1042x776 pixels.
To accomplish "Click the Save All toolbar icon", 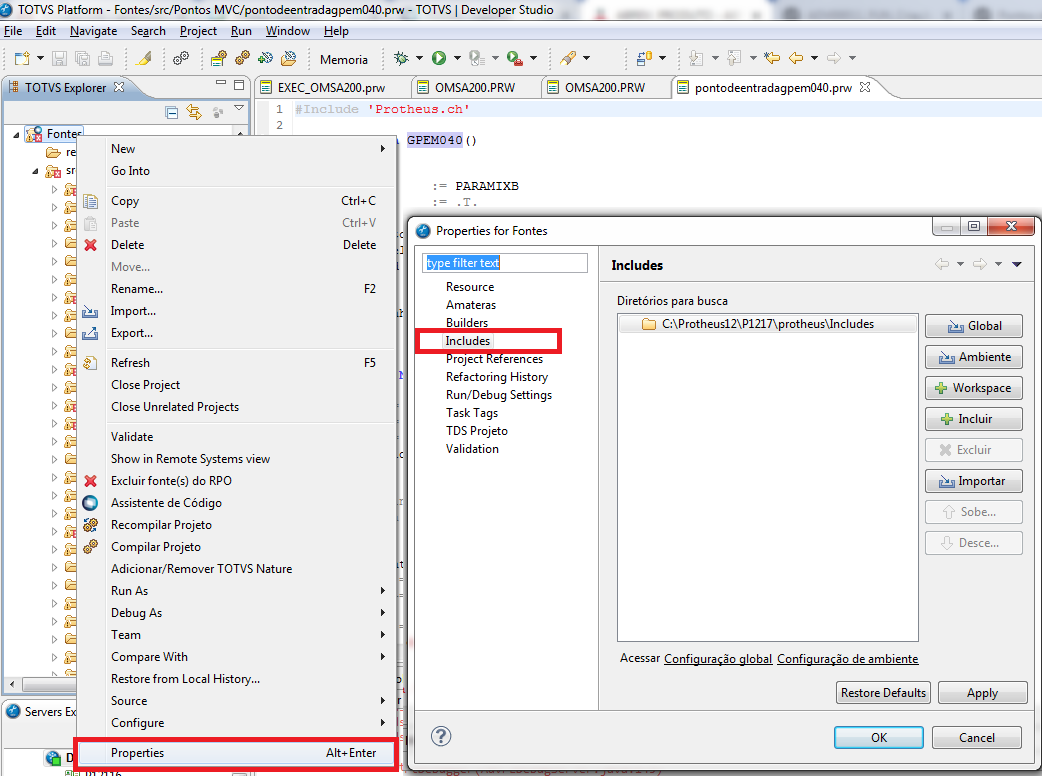I will click(x=82, y=58).
